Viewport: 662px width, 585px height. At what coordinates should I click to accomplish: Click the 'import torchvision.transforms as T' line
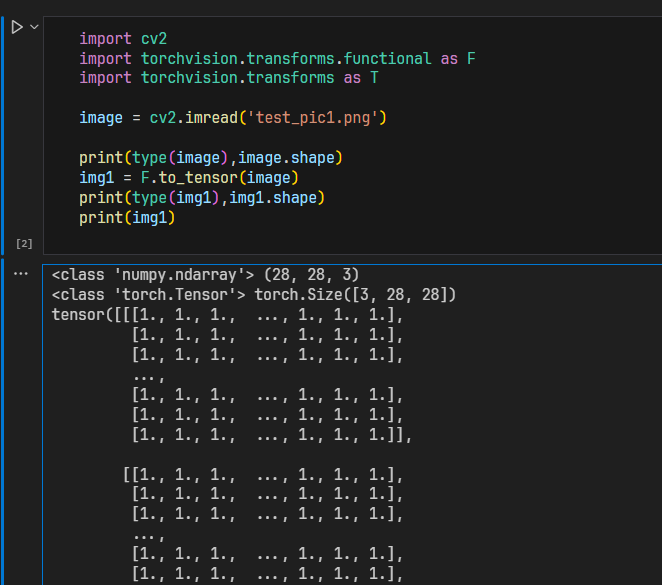click(x=228, y=78)
